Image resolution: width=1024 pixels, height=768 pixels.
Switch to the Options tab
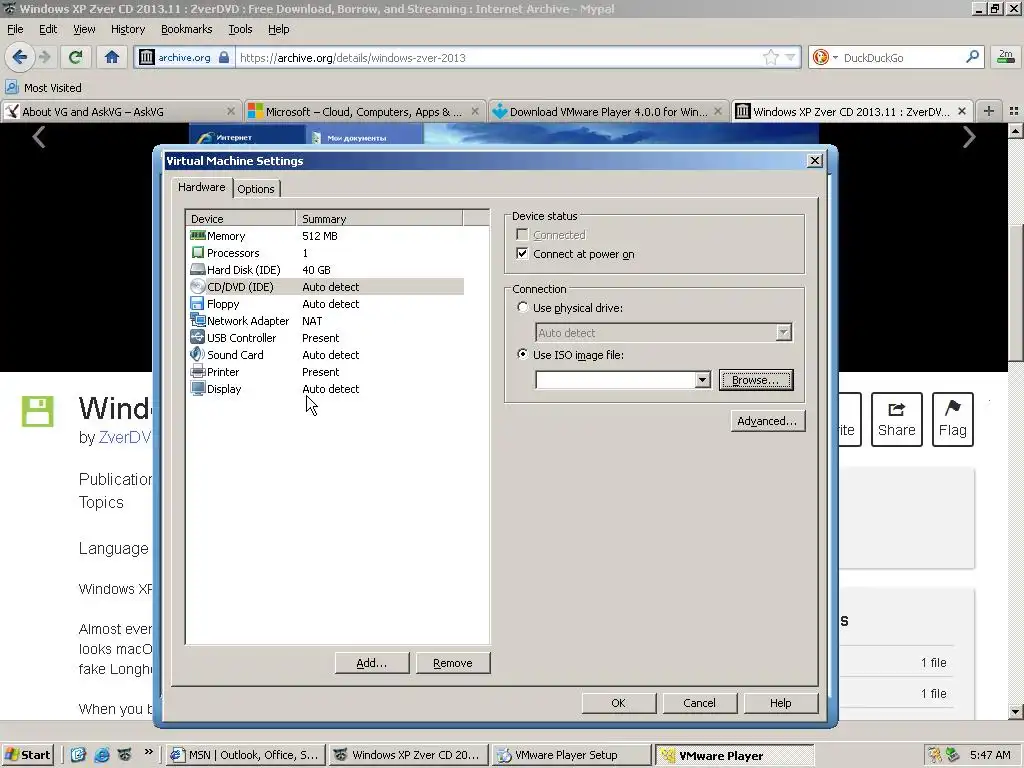[255, 189]
